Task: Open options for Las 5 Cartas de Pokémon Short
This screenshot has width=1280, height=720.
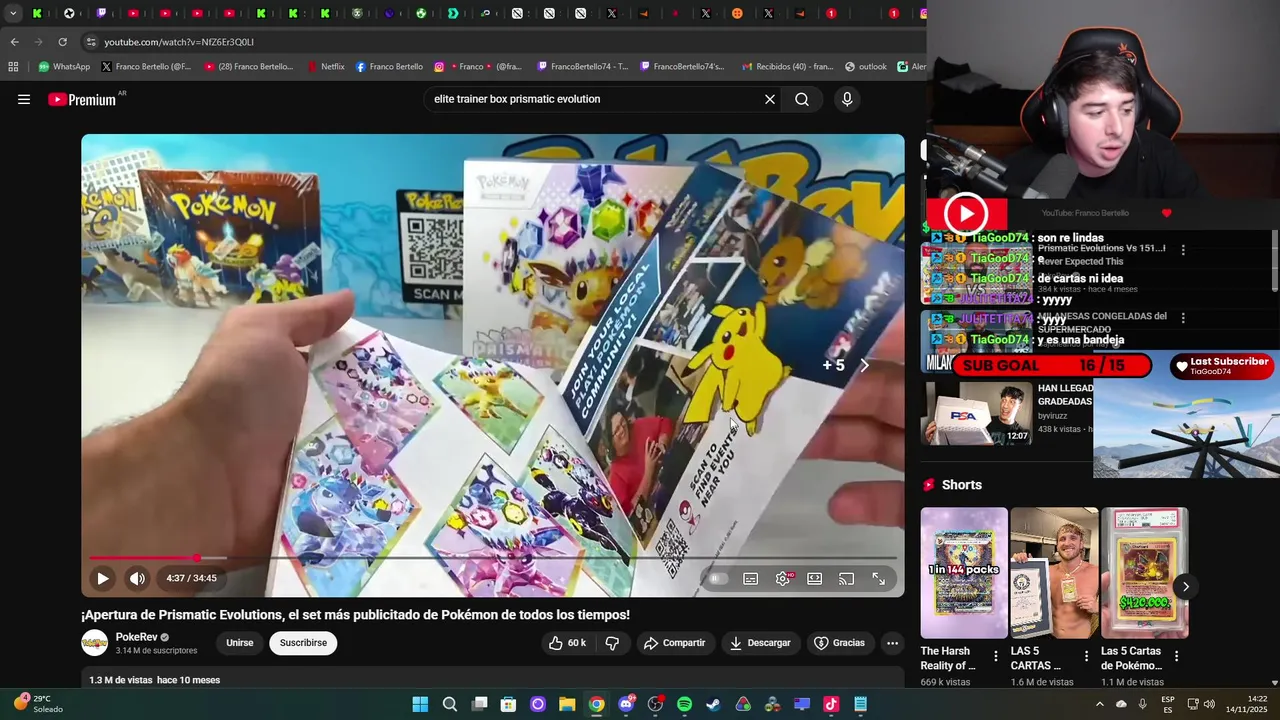Action: (1176, 656)
